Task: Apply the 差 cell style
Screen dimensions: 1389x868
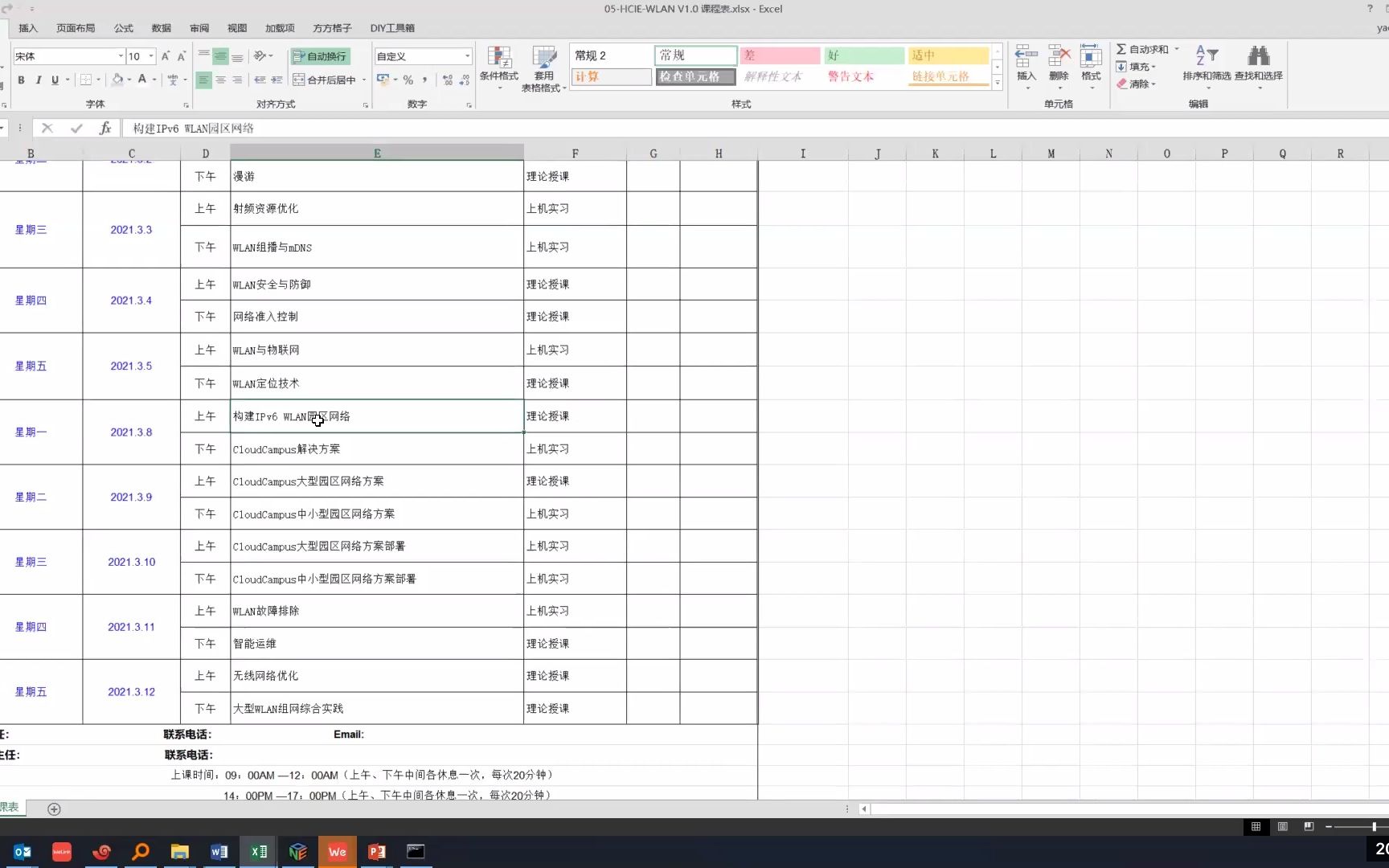Action: pos(780,55)
